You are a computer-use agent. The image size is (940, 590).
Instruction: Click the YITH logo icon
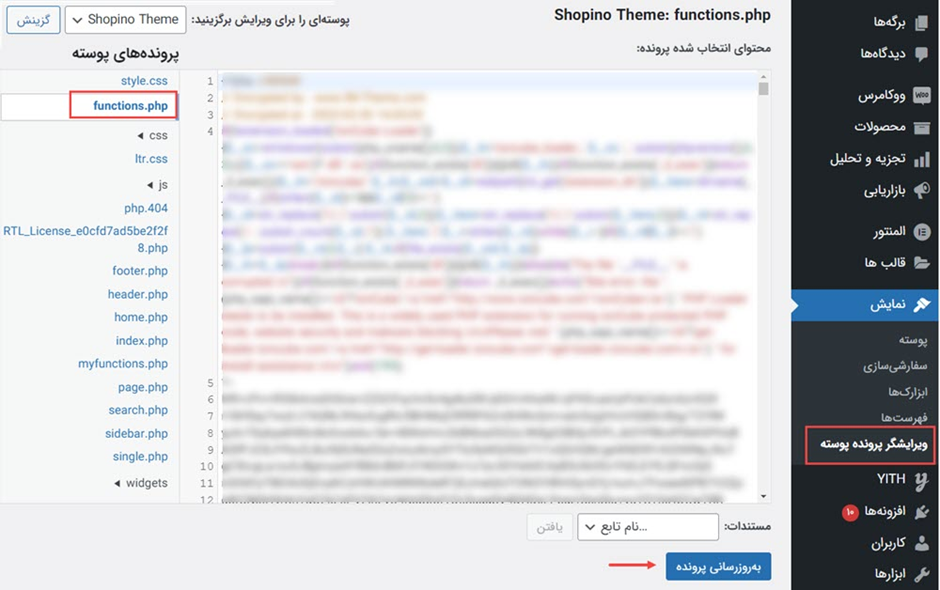click(x=921, y=480)
